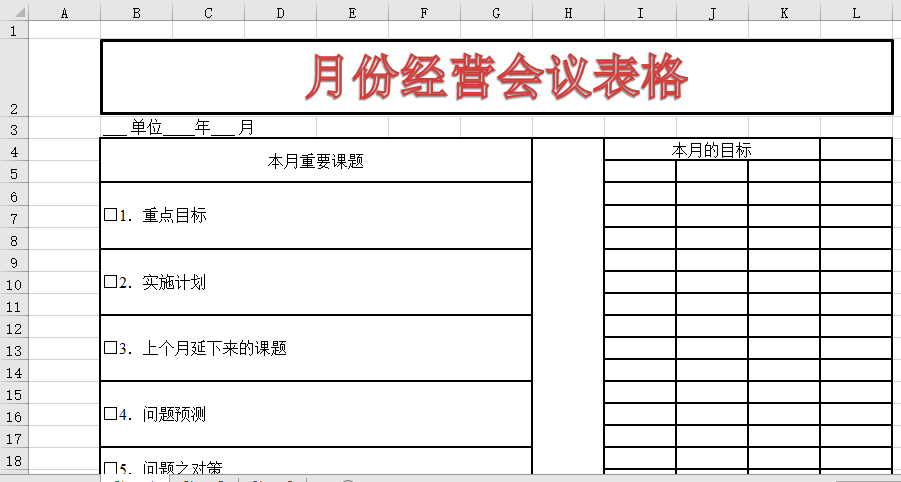Tick the checkbox before 1. 重点目标
The image size is (901, 482).
pos(110,215)
